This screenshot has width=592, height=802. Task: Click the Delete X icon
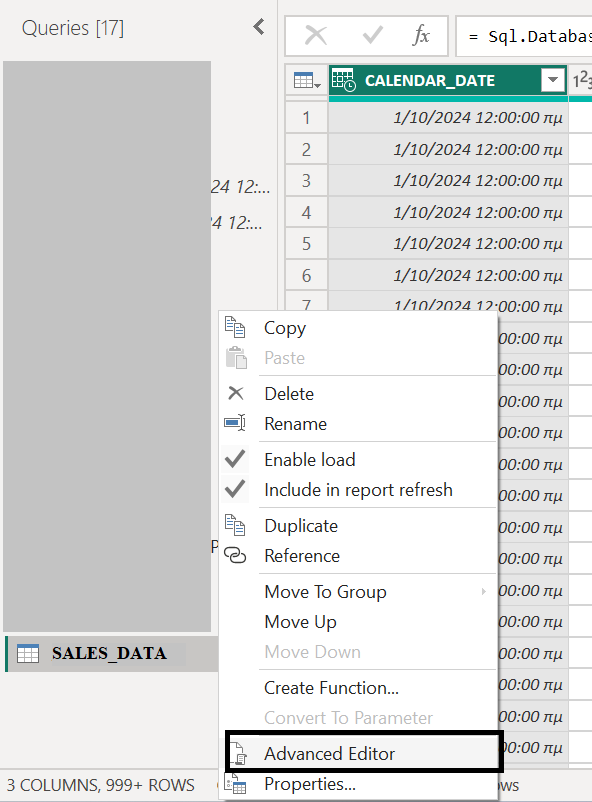point(235,393)
